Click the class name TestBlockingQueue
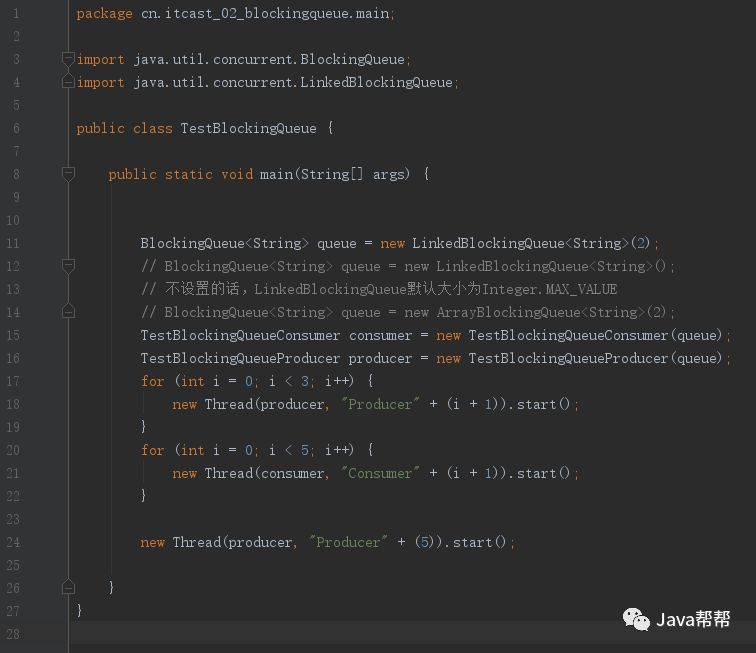The height and width of the screenshot is (653, 756). tap(248, 128)
